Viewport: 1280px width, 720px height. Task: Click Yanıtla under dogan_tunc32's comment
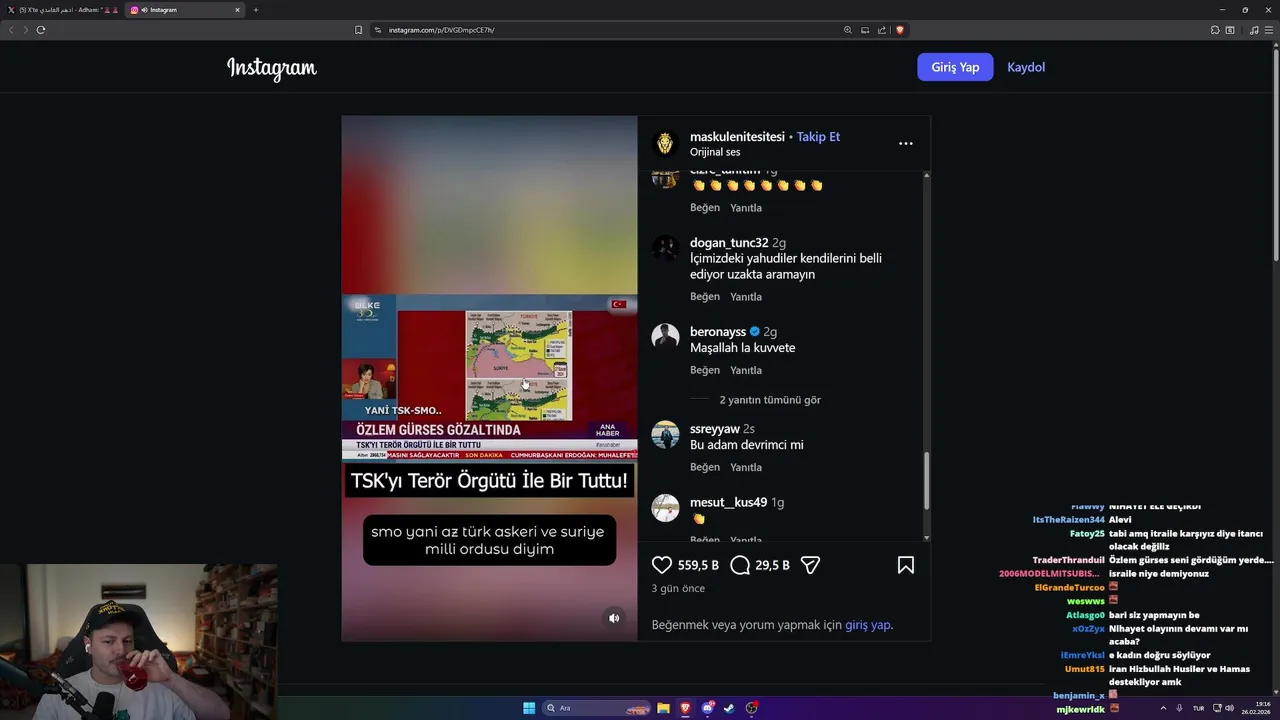(746, 297)
